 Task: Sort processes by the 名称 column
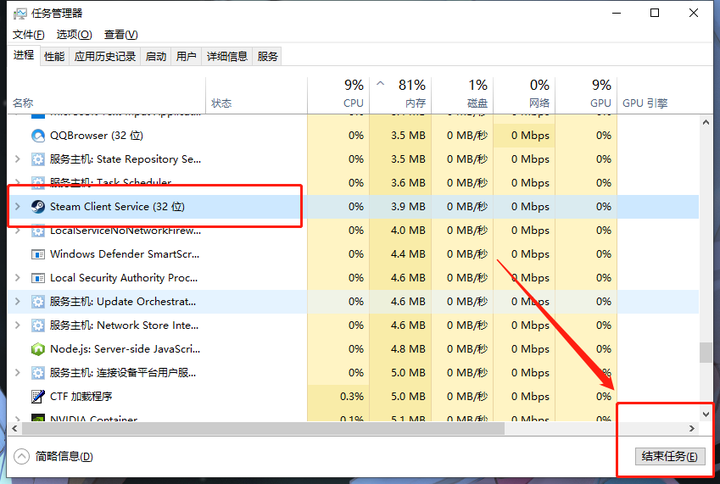[107, 96]
